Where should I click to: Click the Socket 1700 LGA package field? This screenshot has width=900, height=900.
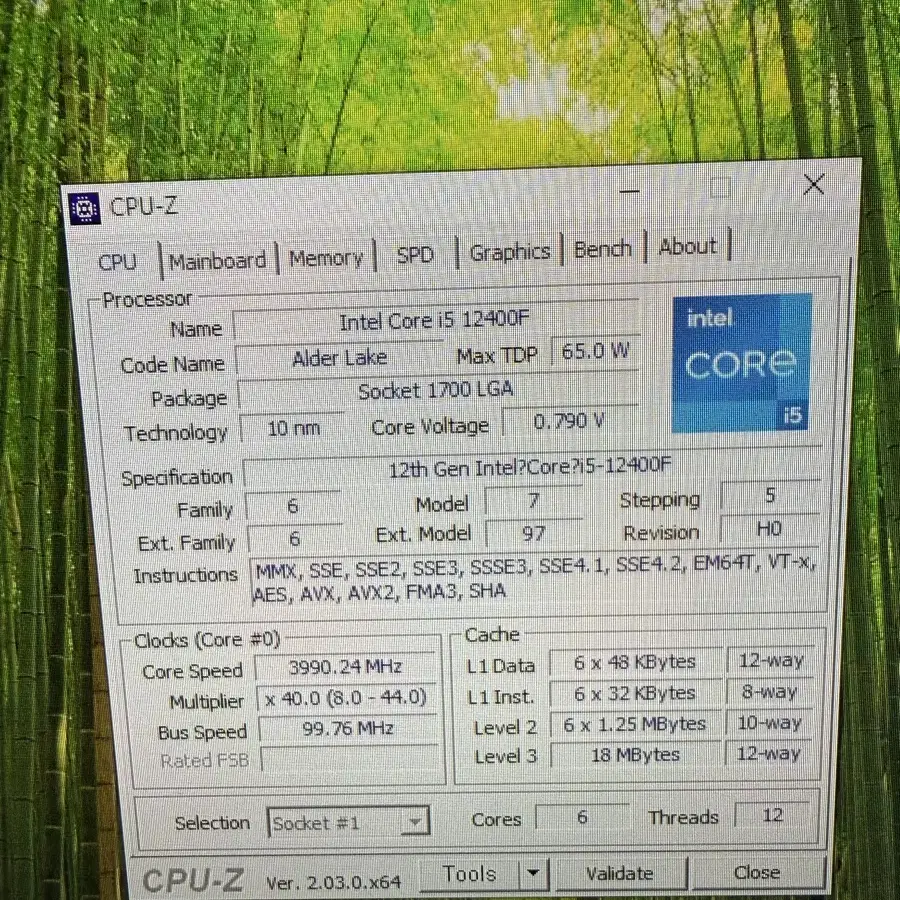pyautogui.click(x=436, y=390)
